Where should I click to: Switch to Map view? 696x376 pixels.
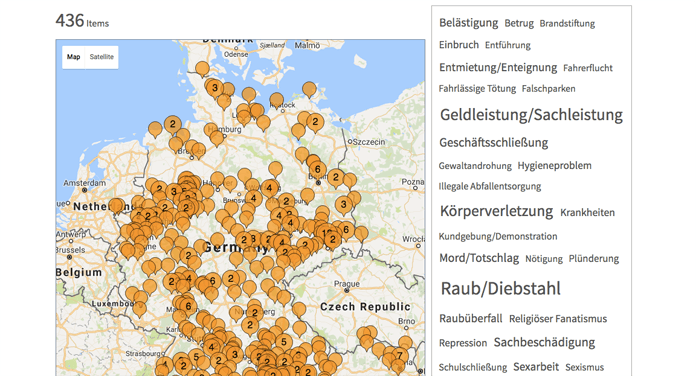tap(73, 57)
